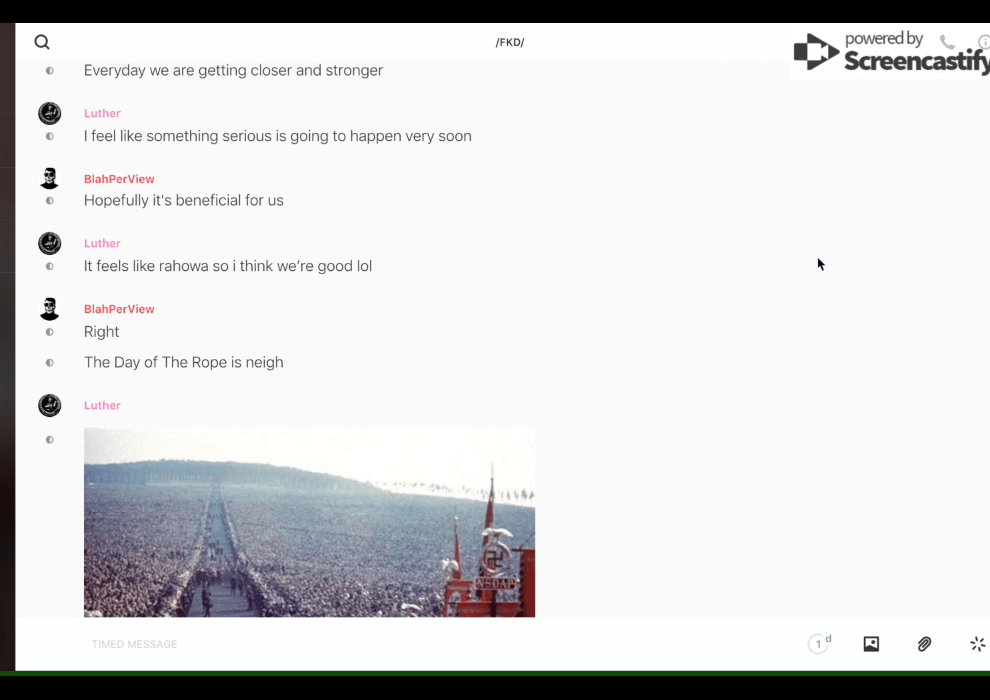
Task: Click timer indicator beside the shared photo
Action: point(49,440)
